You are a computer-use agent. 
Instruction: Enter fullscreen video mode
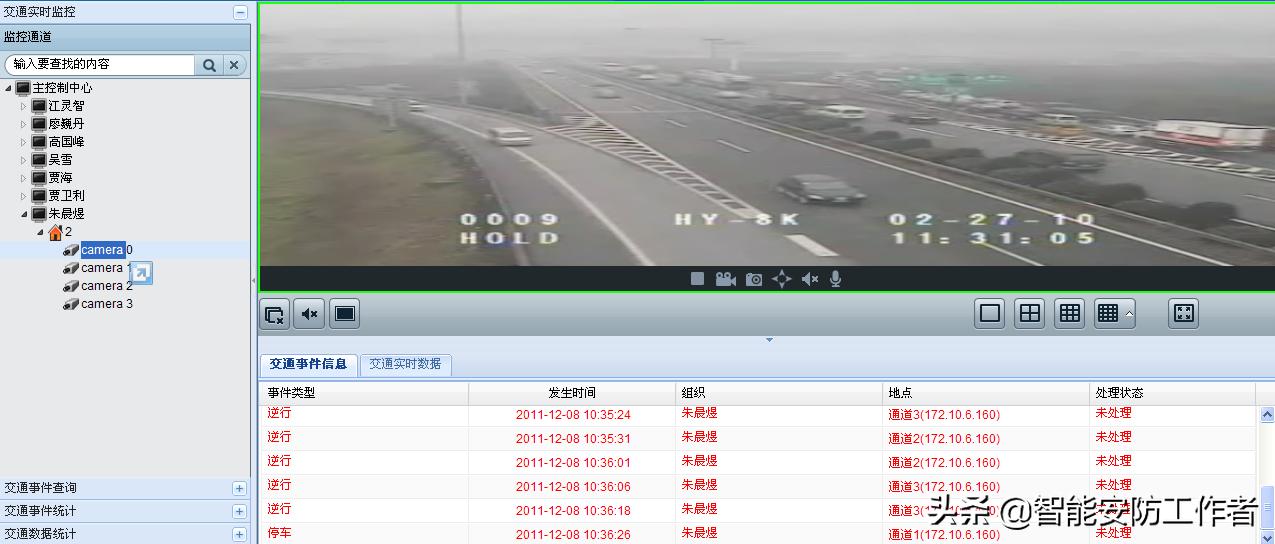[x=1184, y=313]
